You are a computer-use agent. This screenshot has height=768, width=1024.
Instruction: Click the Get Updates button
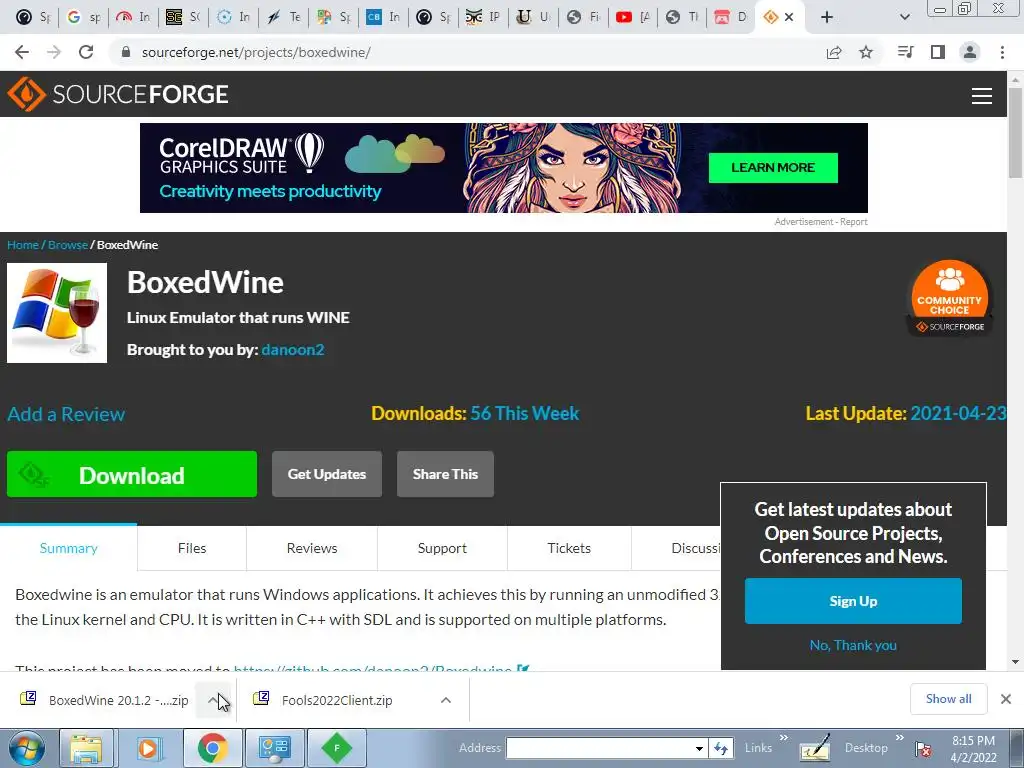coord(327,474)
